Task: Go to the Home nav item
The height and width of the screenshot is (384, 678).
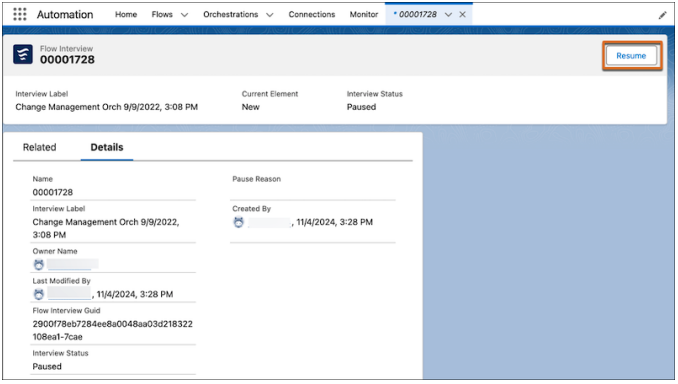Action: pos(126,14)
